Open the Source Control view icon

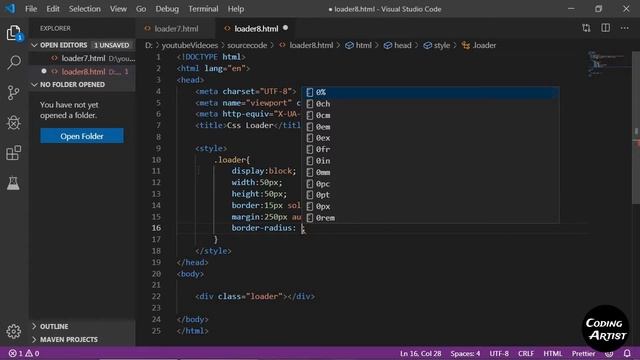click(x=13, y=93)
